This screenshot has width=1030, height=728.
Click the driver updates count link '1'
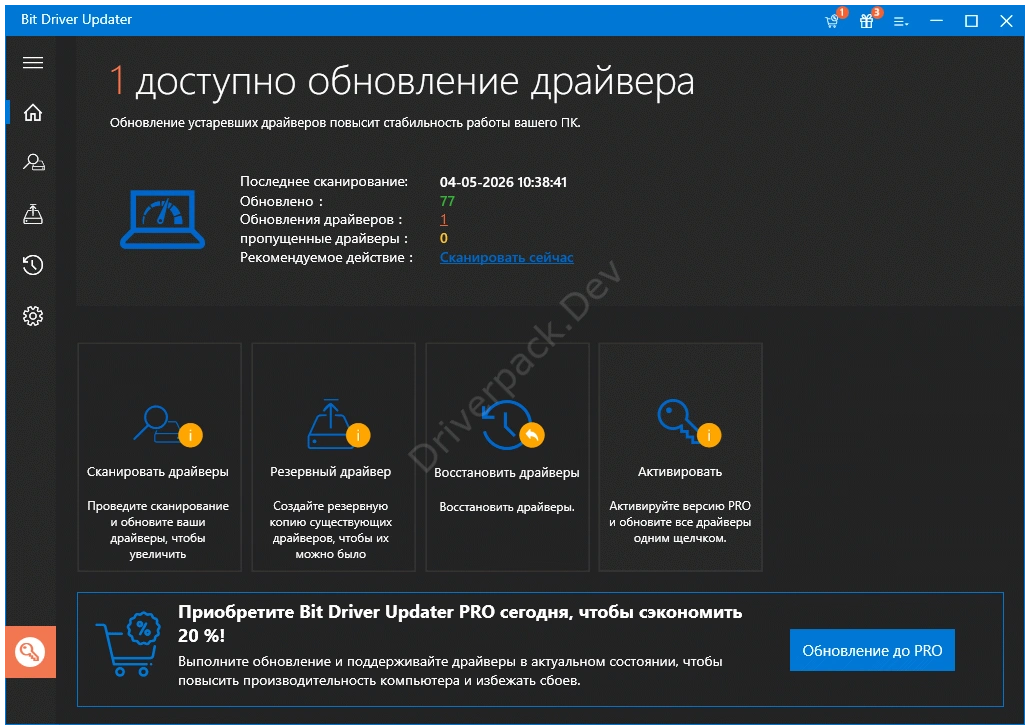(443, 219)
